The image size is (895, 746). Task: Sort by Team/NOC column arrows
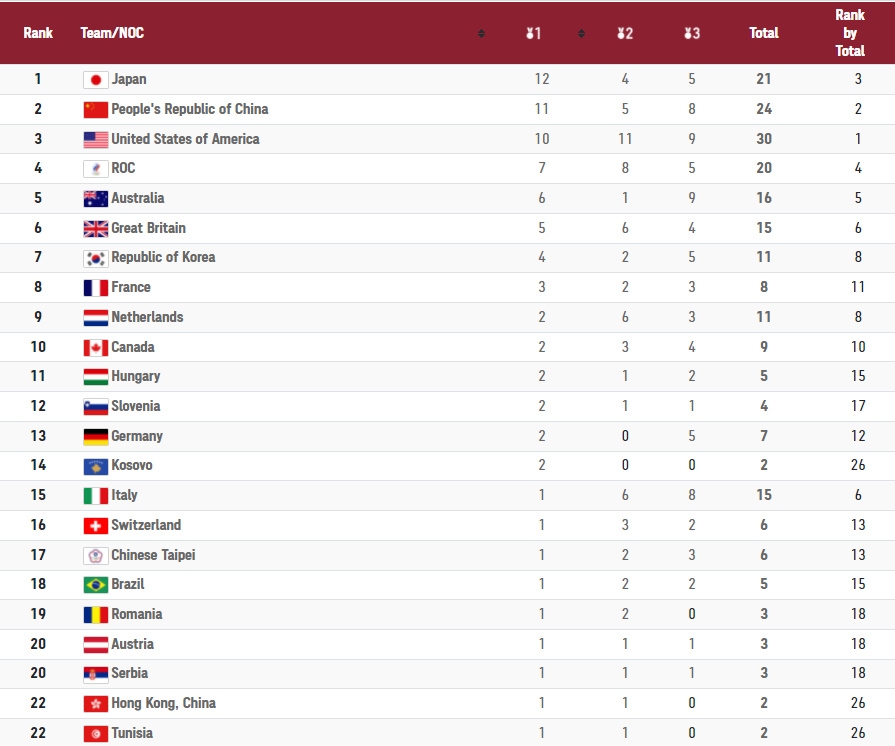coord(481,34)
